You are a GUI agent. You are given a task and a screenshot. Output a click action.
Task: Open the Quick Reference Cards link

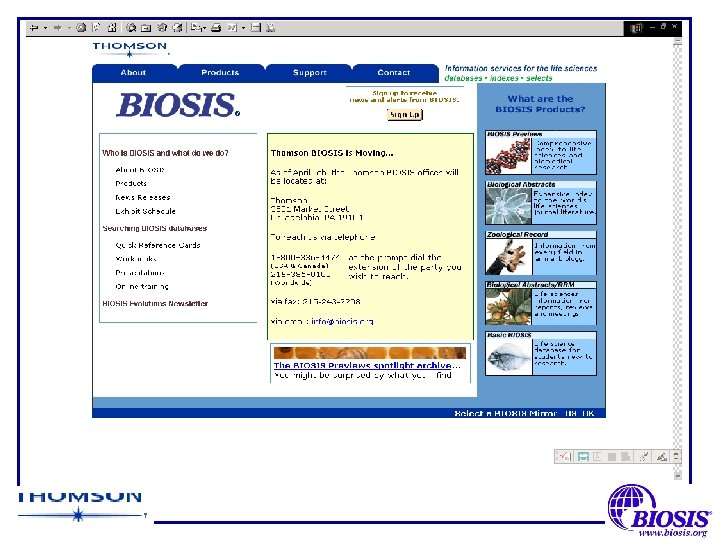point(158,245)
